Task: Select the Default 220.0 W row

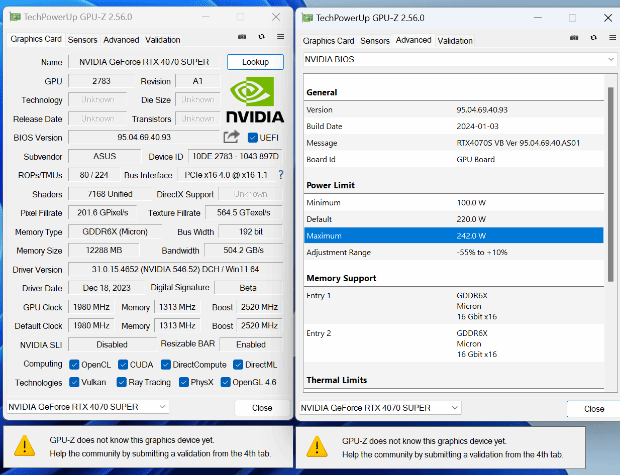Action: point(454,219)
